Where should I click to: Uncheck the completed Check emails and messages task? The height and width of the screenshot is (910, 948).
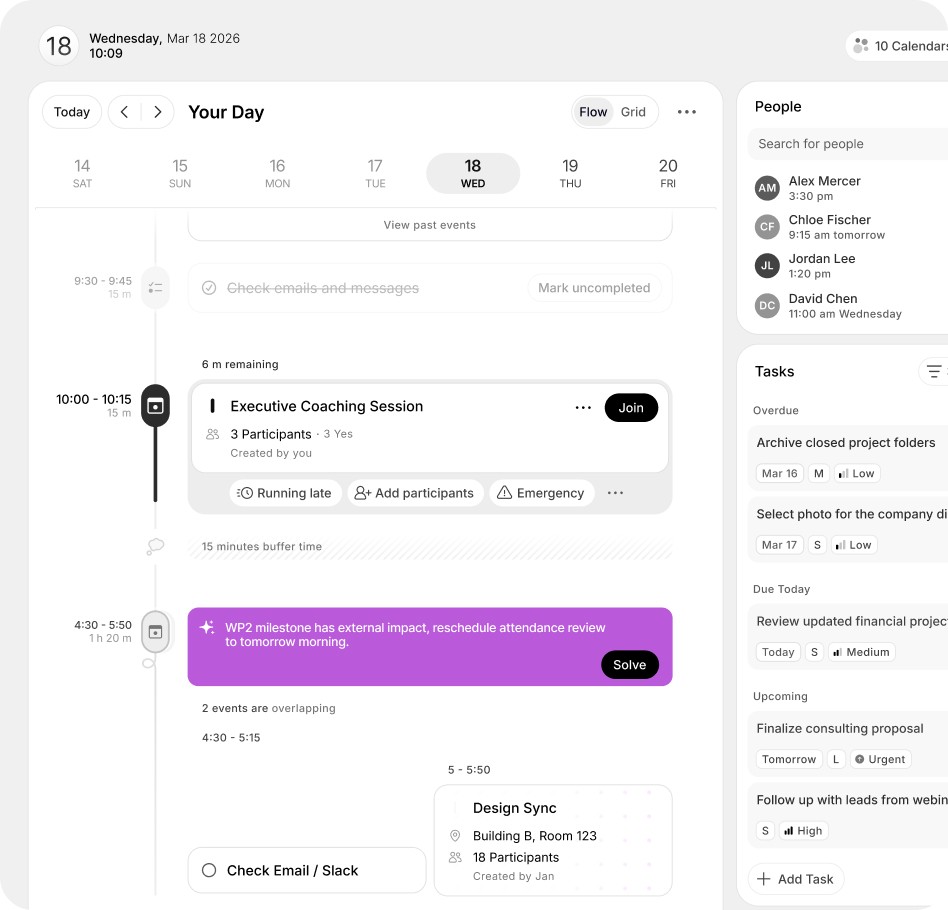coord(209,288)
